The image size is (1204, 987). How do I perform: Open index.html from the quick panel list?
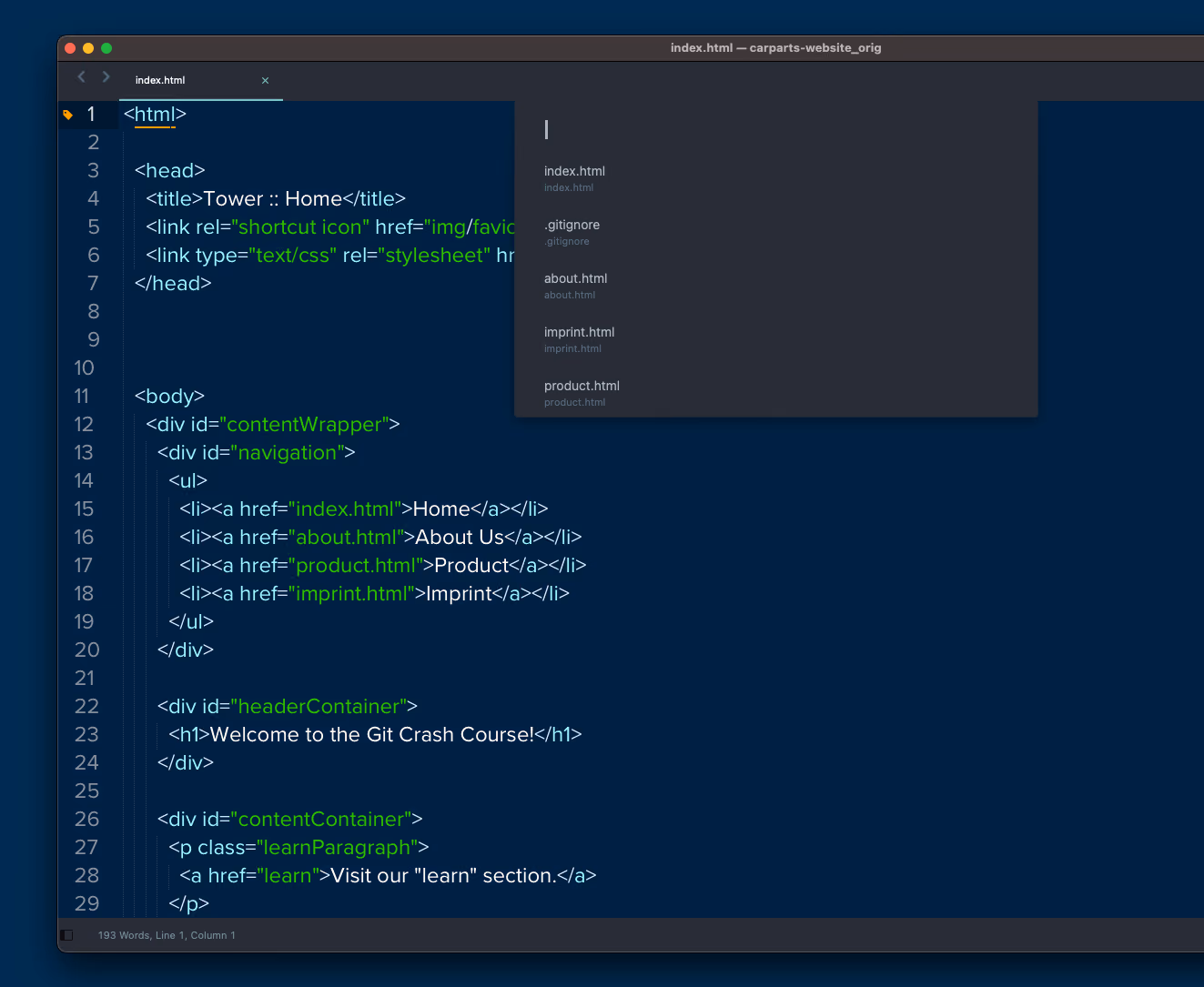[x=775, y=178]
